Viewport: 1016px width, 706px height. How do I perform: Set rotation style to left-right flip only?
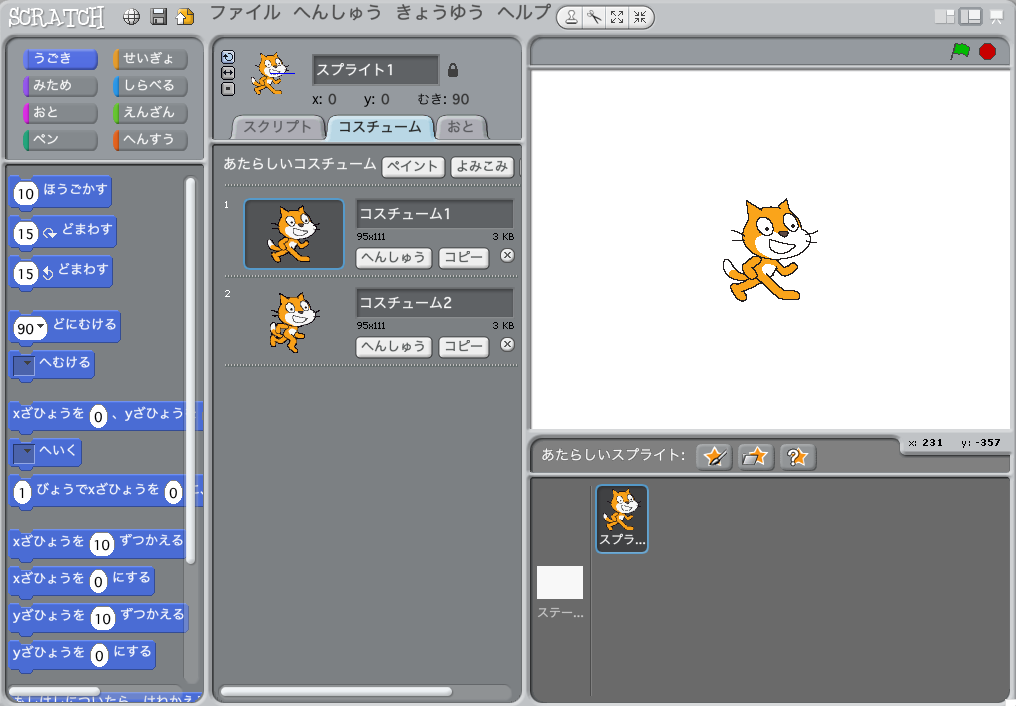[x=228, y=73]
